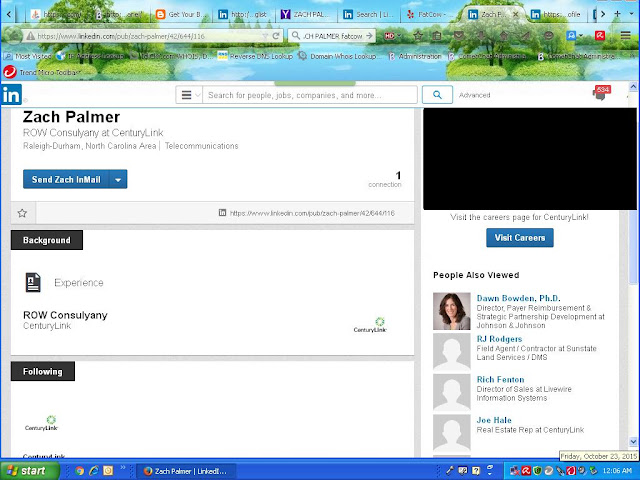Open Rich Fenton profile link
Screen dimensions: 640x480
[500, 379]
